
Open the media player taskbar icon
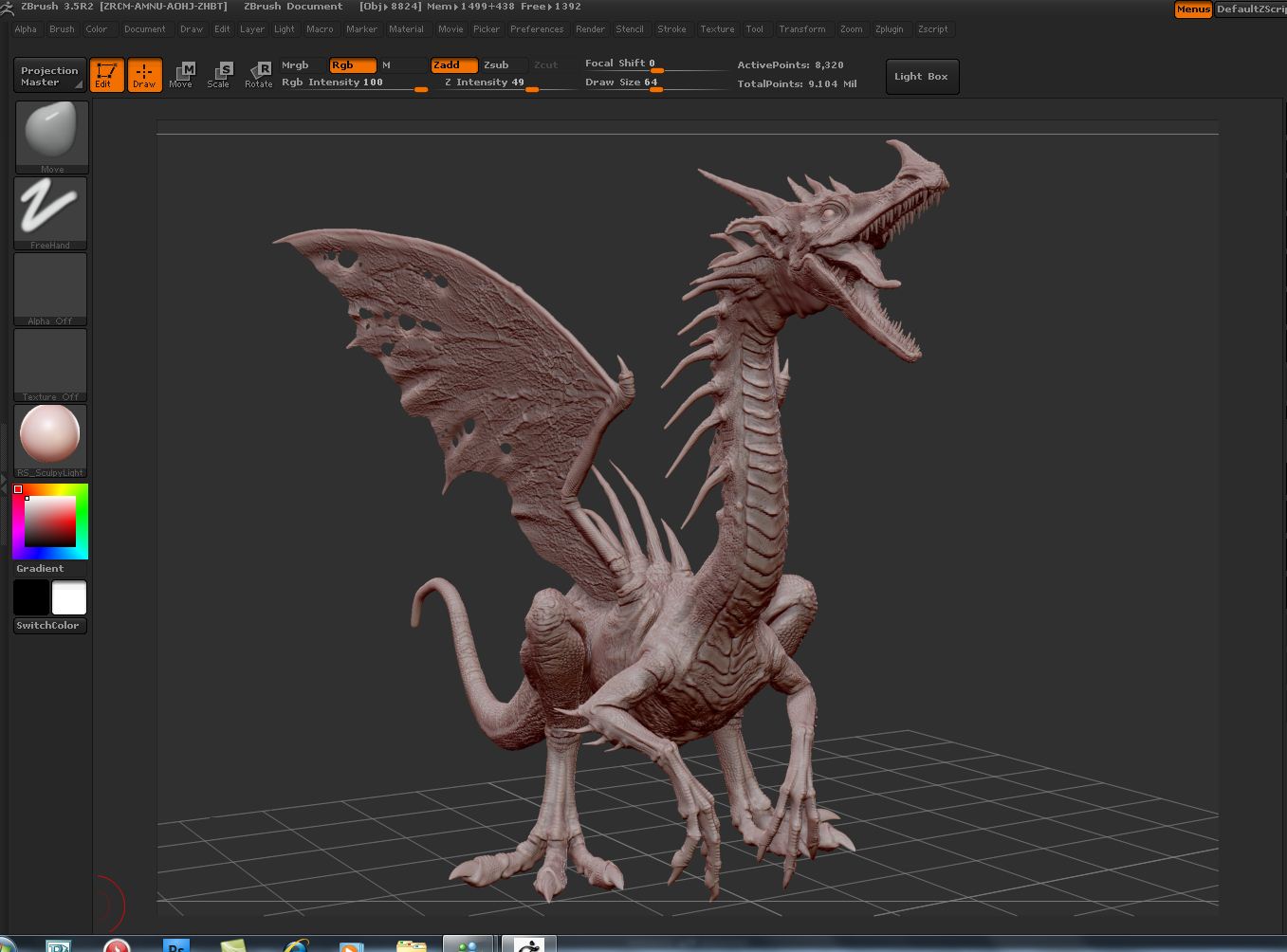coord(351,945)
